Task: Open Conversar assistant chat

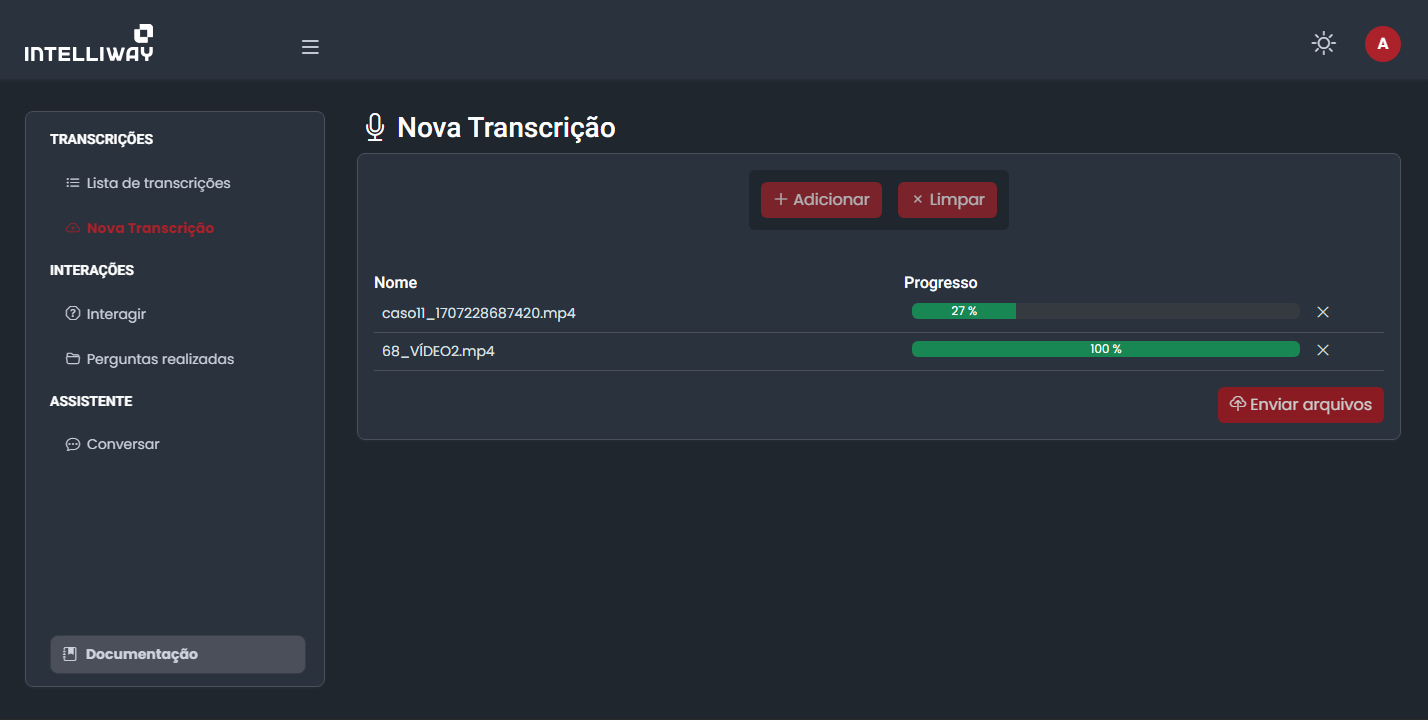Action: 123,444
